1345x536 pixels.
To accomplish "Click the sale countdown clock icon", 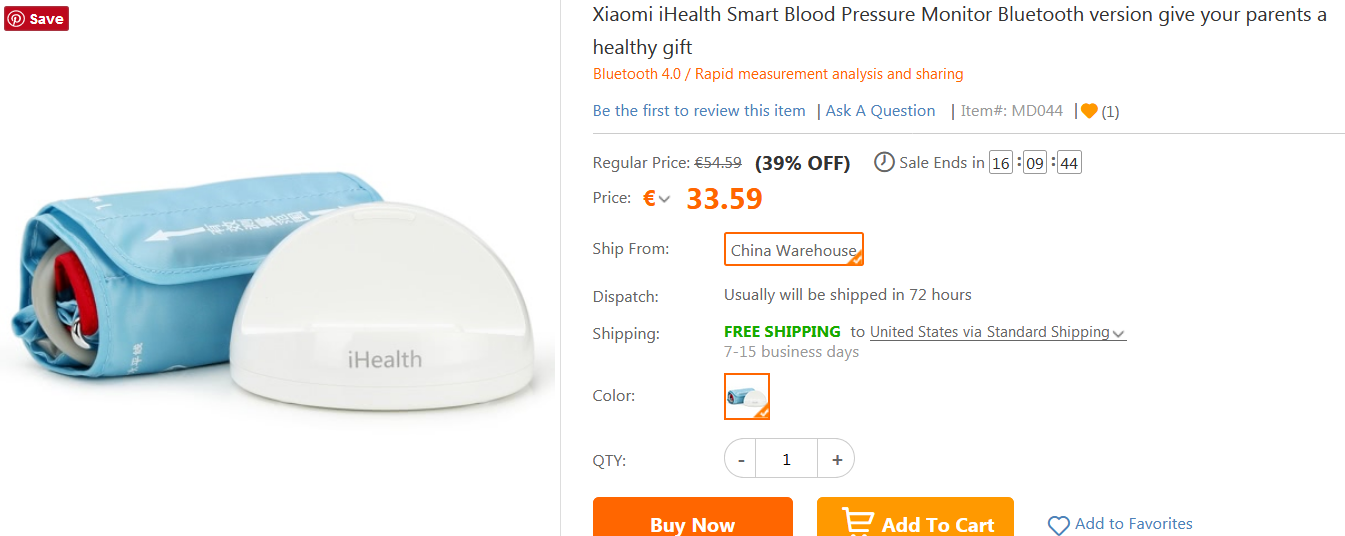I will pyautogui.click(x=884, y=162).
